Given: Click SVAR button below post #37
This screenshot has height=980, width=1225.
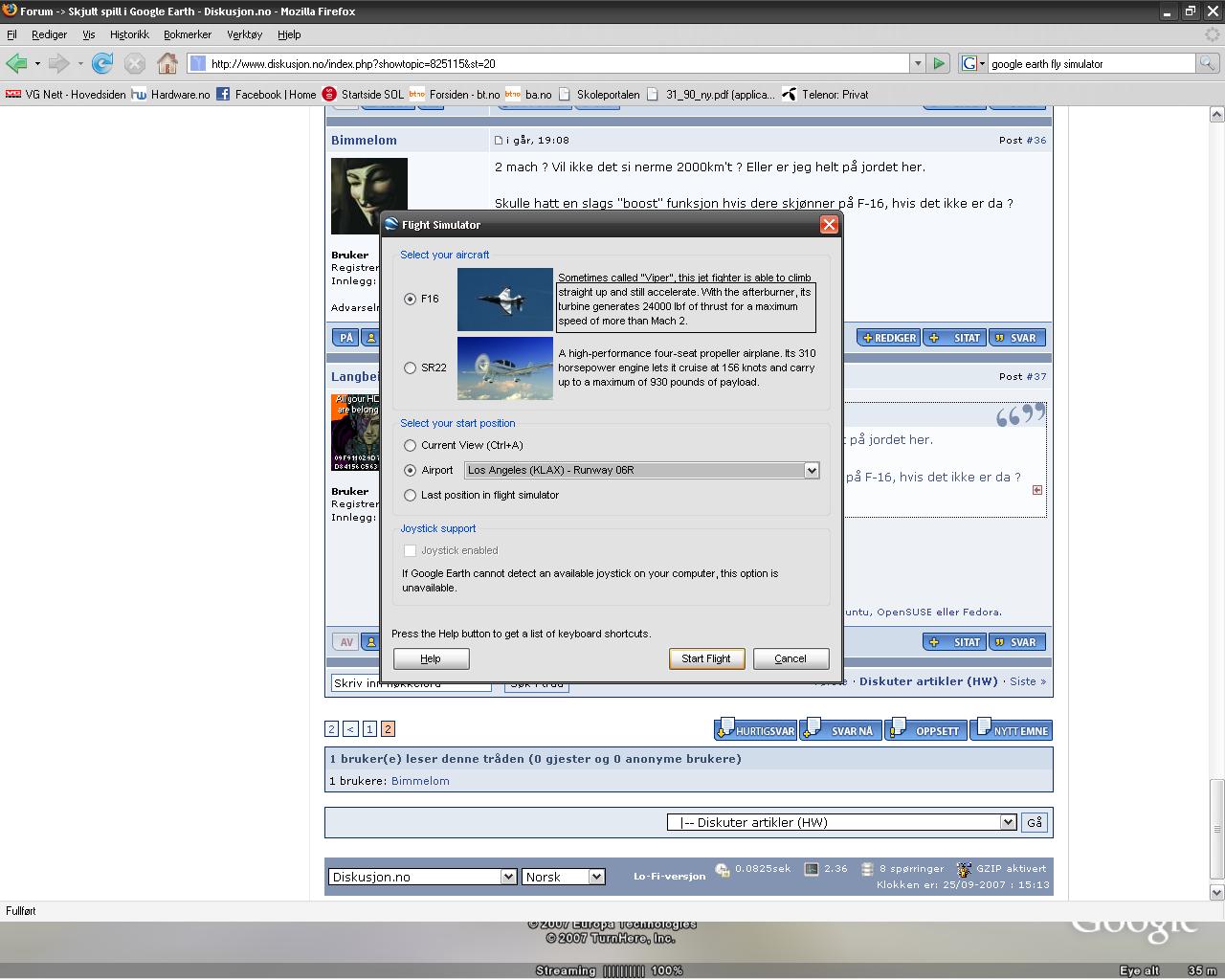Looking at the screenshot, I should [1016, 642].
